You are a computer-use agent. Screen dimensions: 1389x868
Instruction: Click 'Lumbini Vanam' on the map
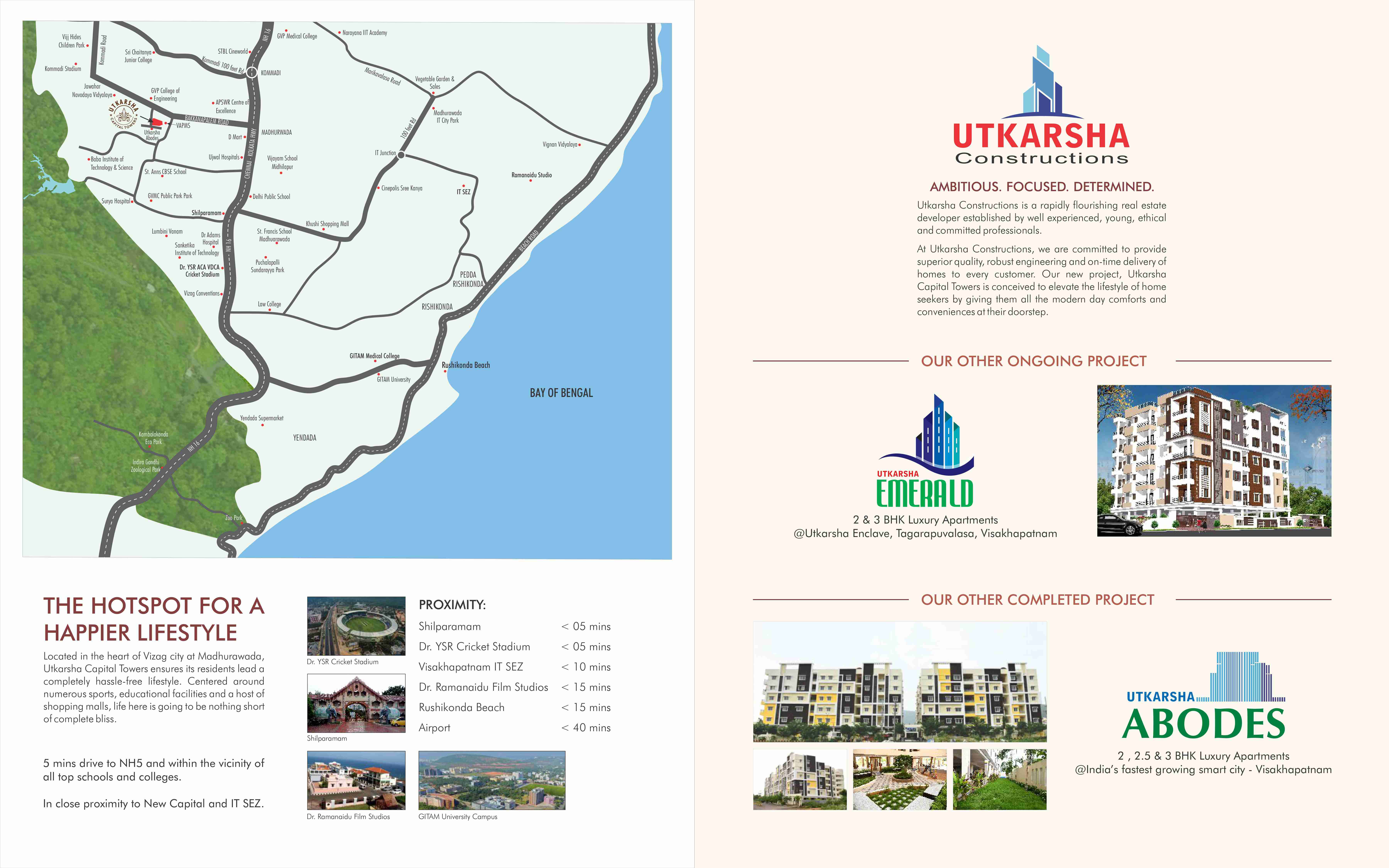pos(167,231)
